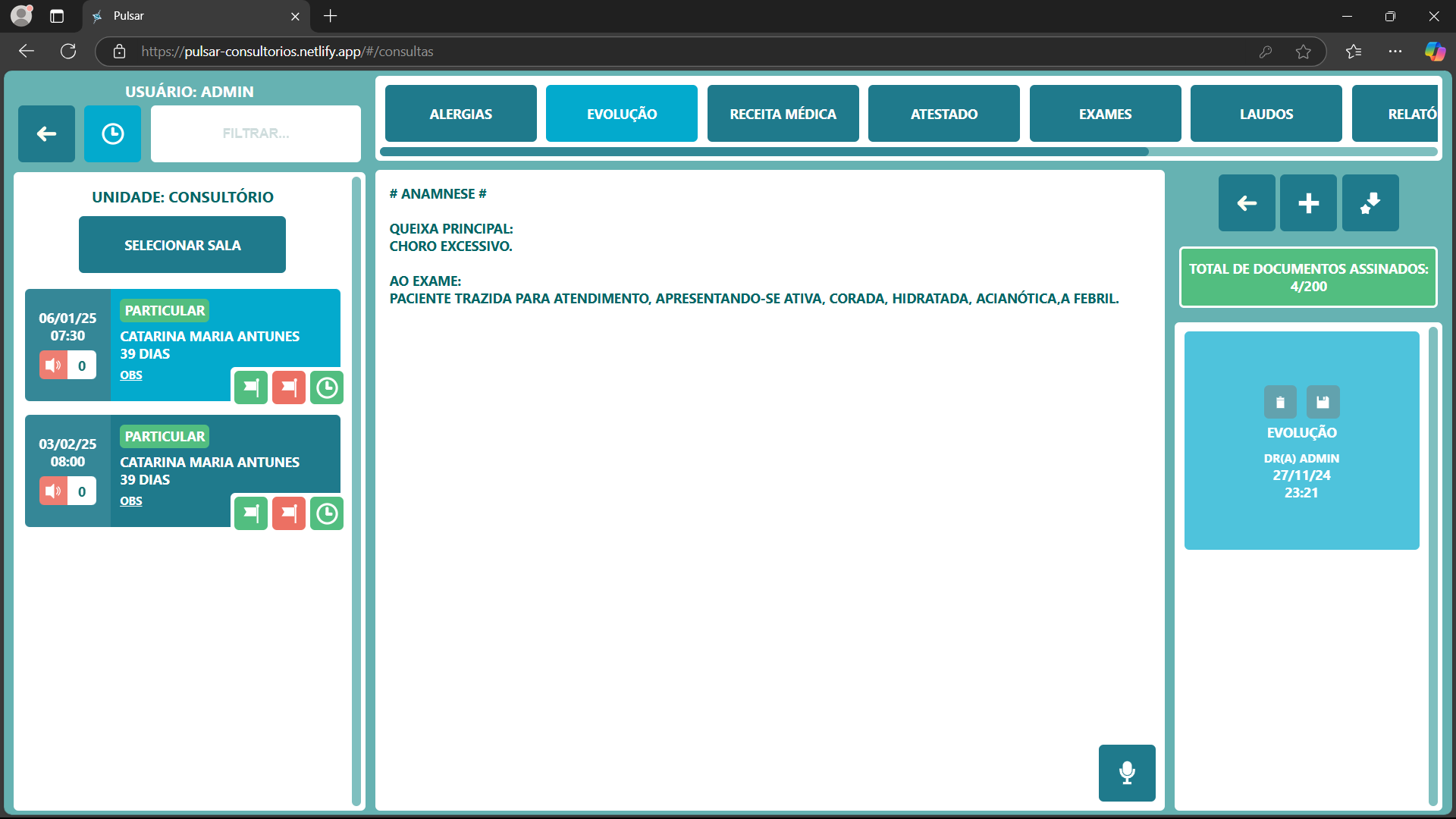
Task: Click the back arrow in the evolution panel
Action: point(1247,202)
